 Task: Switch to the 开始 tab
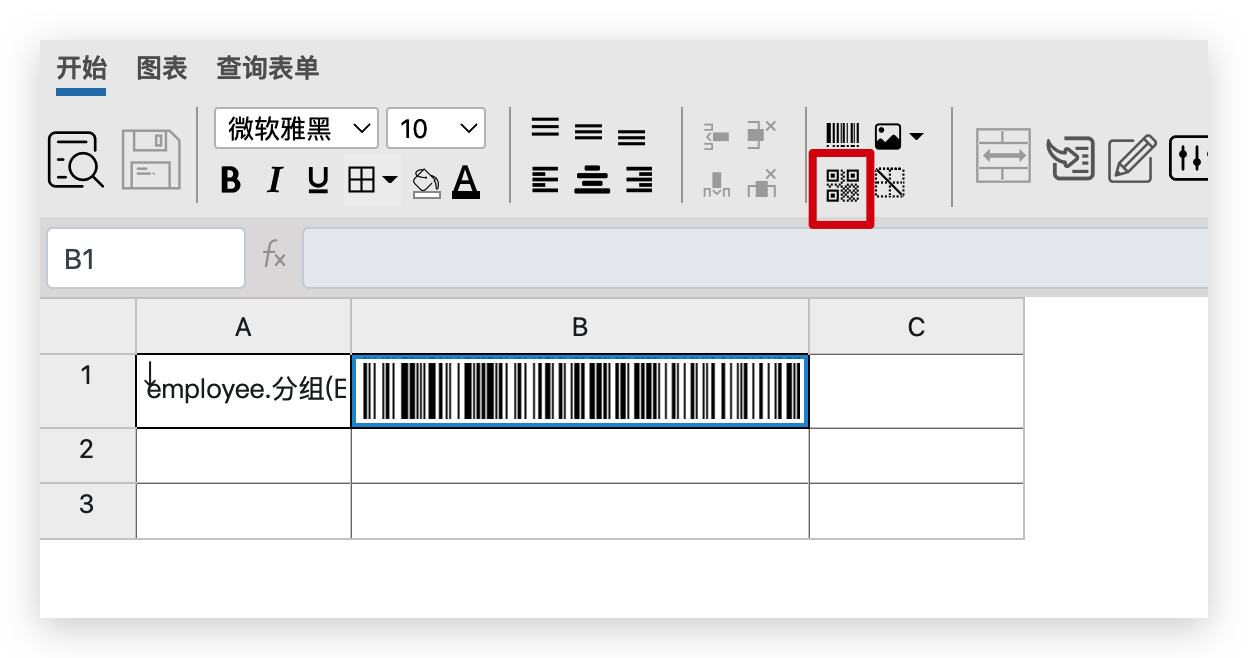pos(81,68)
